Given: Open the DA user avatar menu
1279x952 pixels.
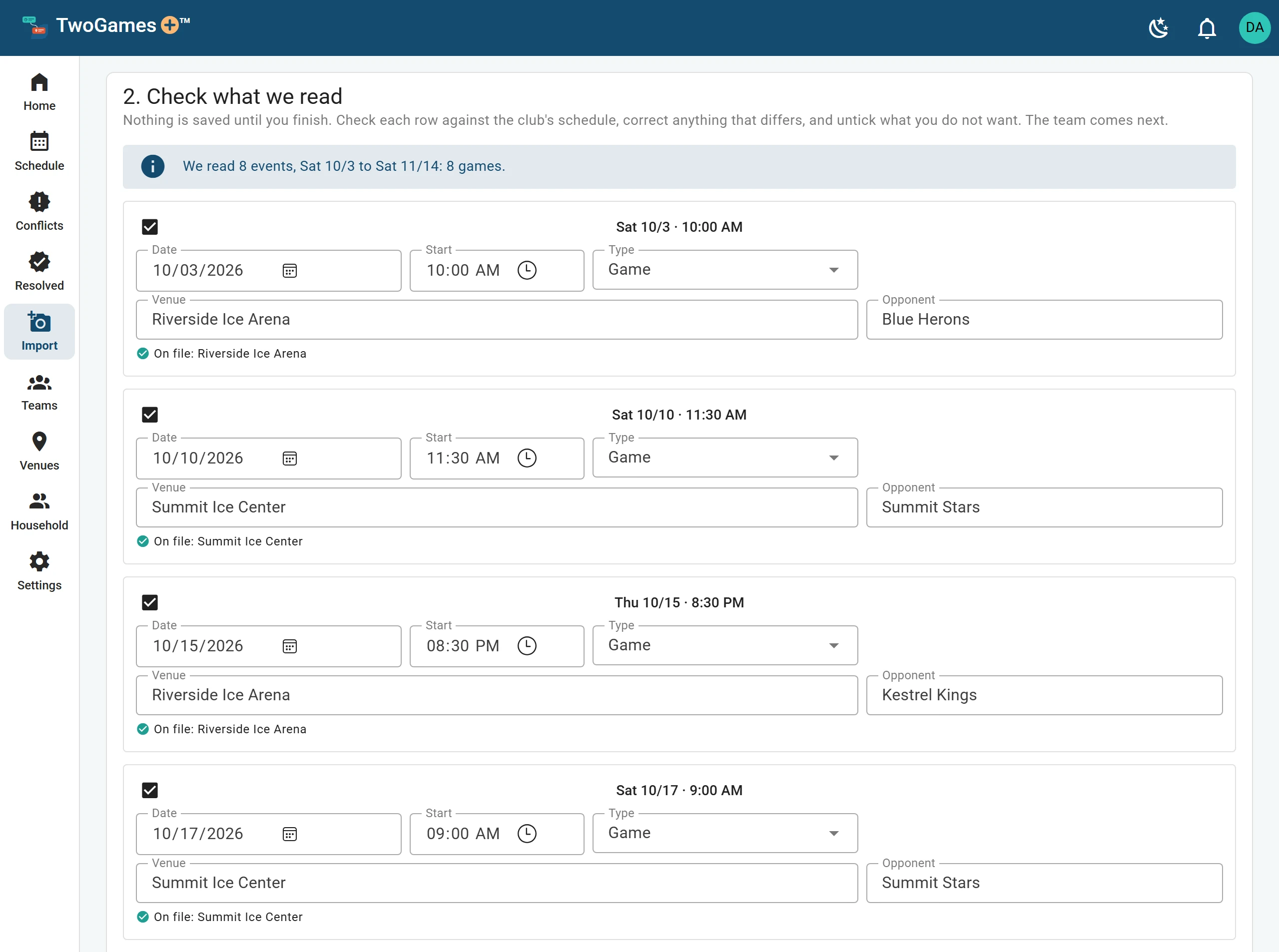Looking at the screenshot, I should click(x=1254, y=27).
